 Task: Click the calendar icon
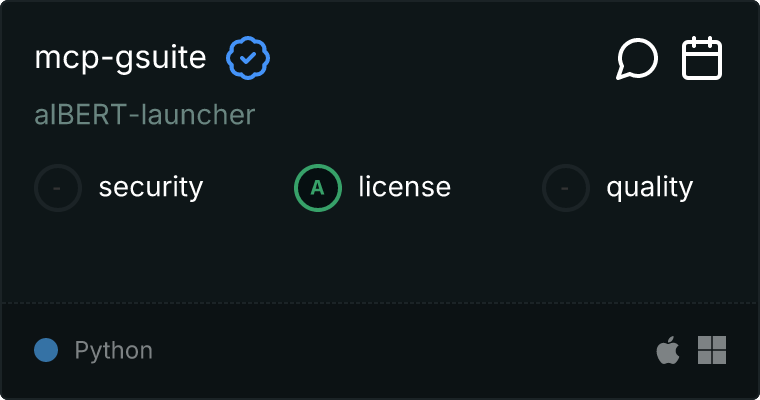(702, 59)
